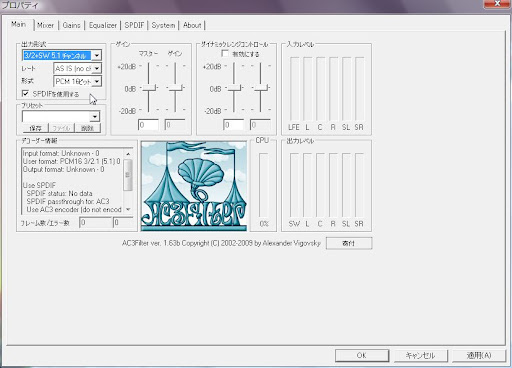The height and width of the screenshot is (368, 512).
Task: Click the donate button beside copyright text
Action: 349,243
